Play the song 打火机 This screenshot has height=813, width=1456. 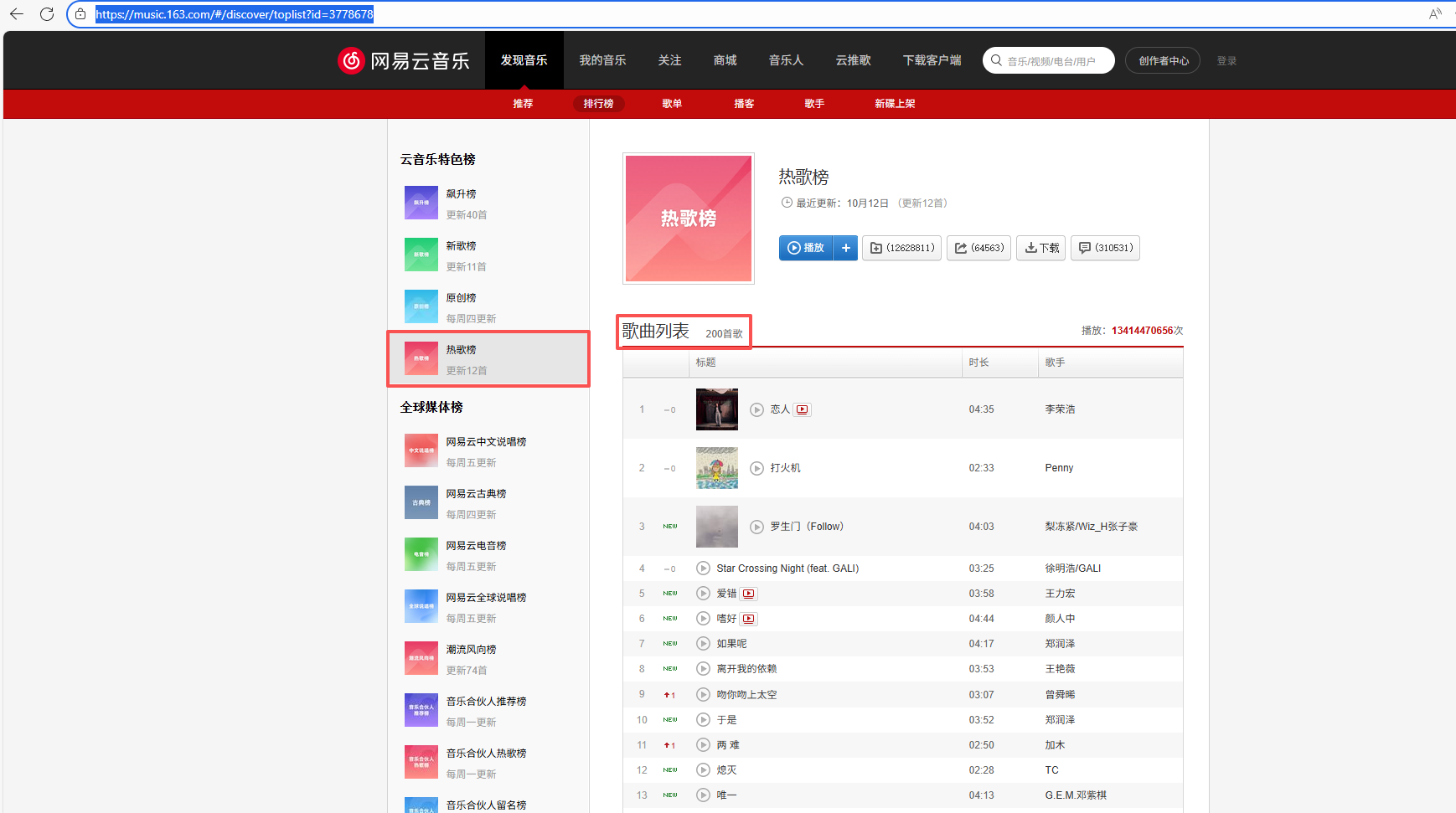point(756,468)
